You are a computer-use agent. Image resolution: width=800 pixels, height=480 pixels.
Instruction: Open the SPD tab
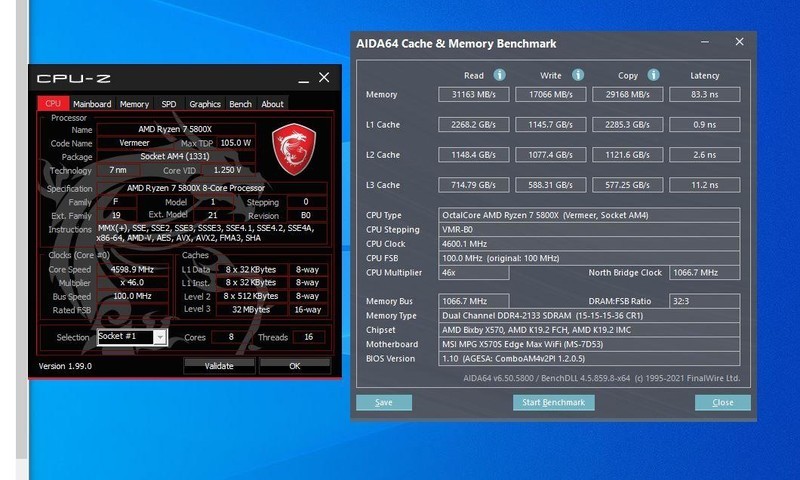[x=169, y=104]
